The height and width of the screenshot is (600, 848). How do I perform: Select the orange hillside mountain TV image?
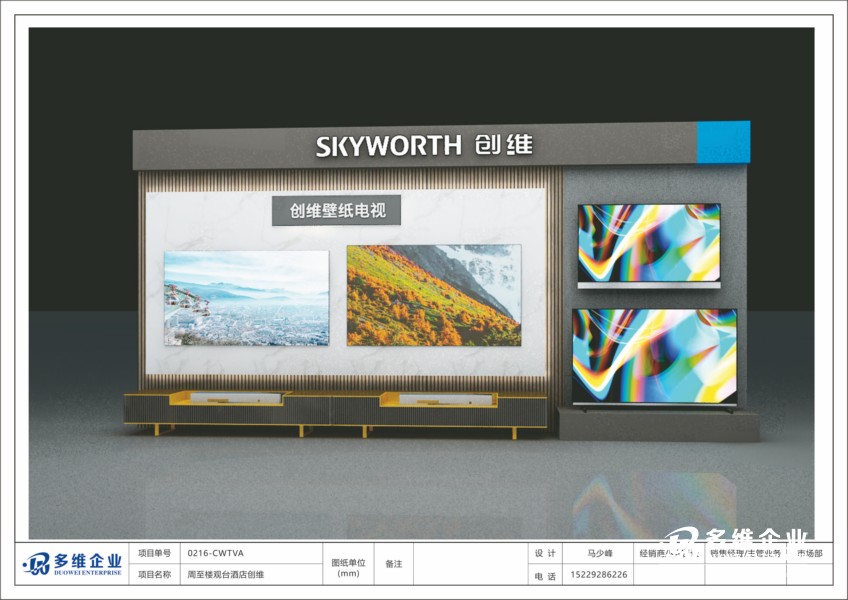(x=434, y=295)
